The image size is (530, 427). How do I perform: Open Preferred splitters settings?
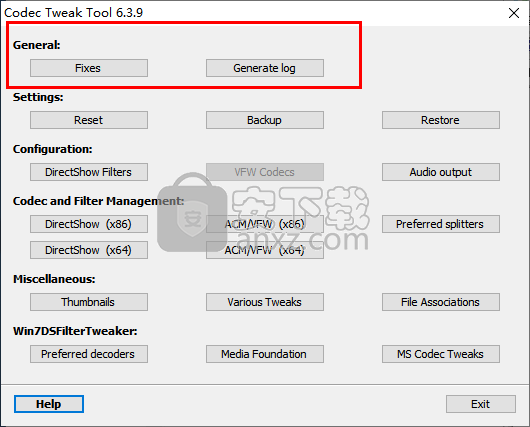pyautogui.click(x=441, y=224)
